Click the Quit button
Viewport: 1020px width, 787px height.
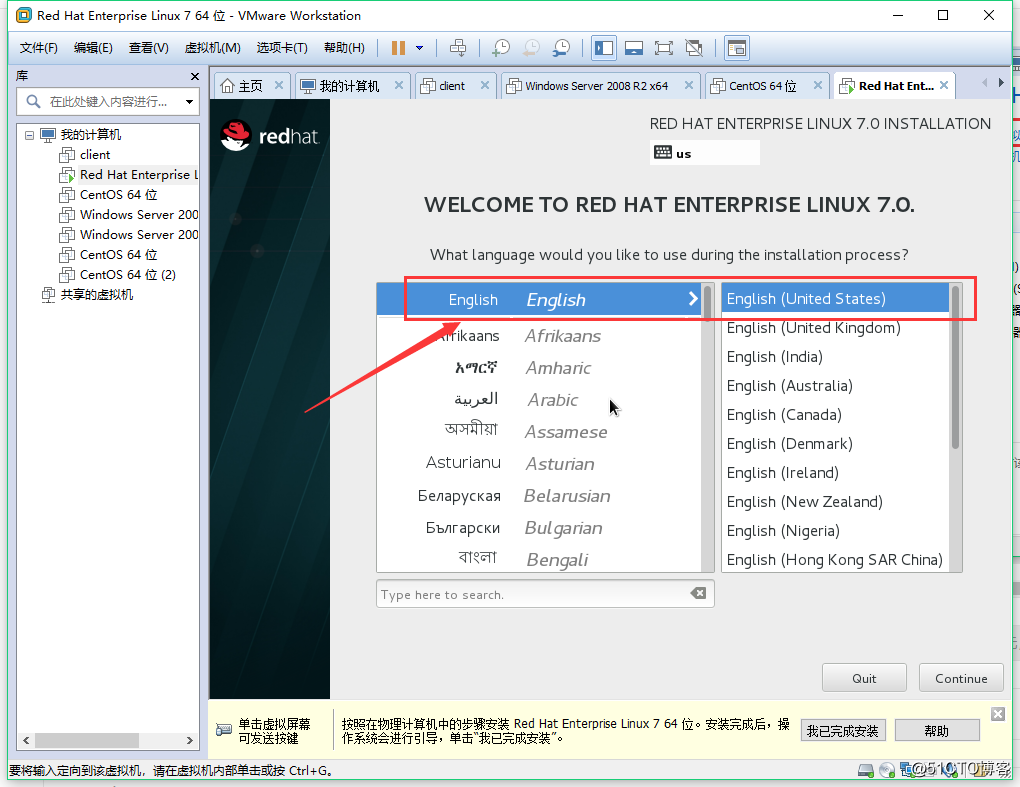click(x=864, y=678)
